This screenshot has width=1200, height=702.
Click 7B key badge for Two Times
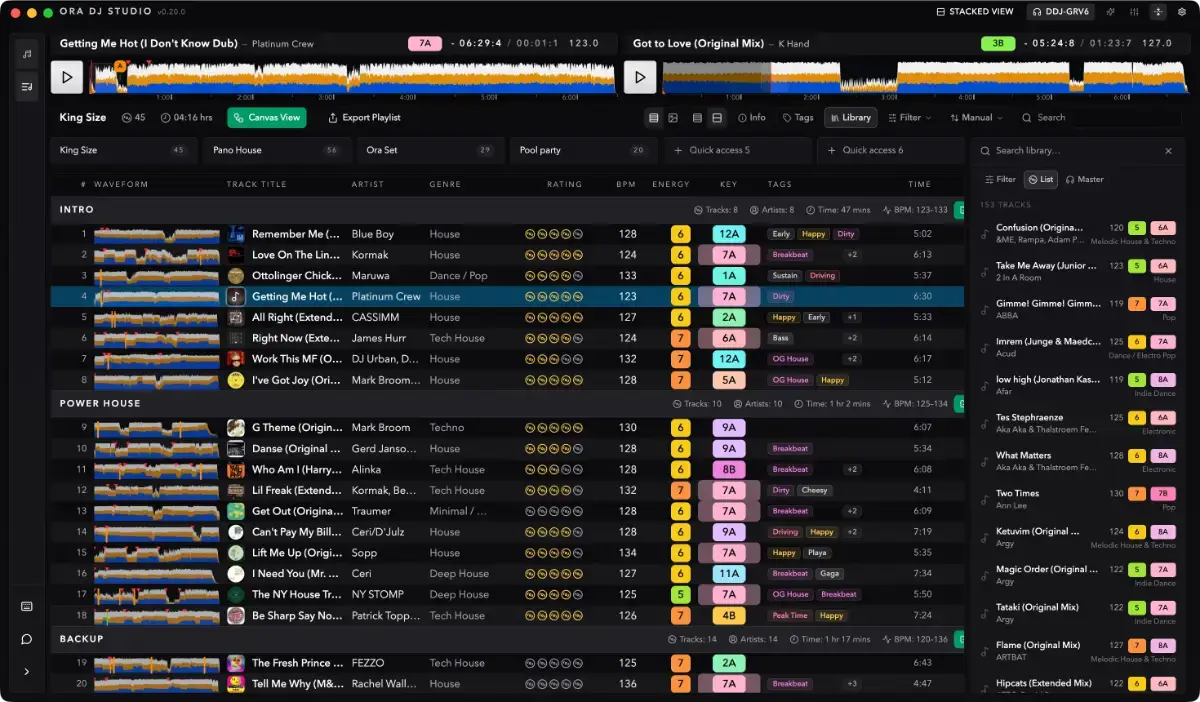click(1162, 493)
